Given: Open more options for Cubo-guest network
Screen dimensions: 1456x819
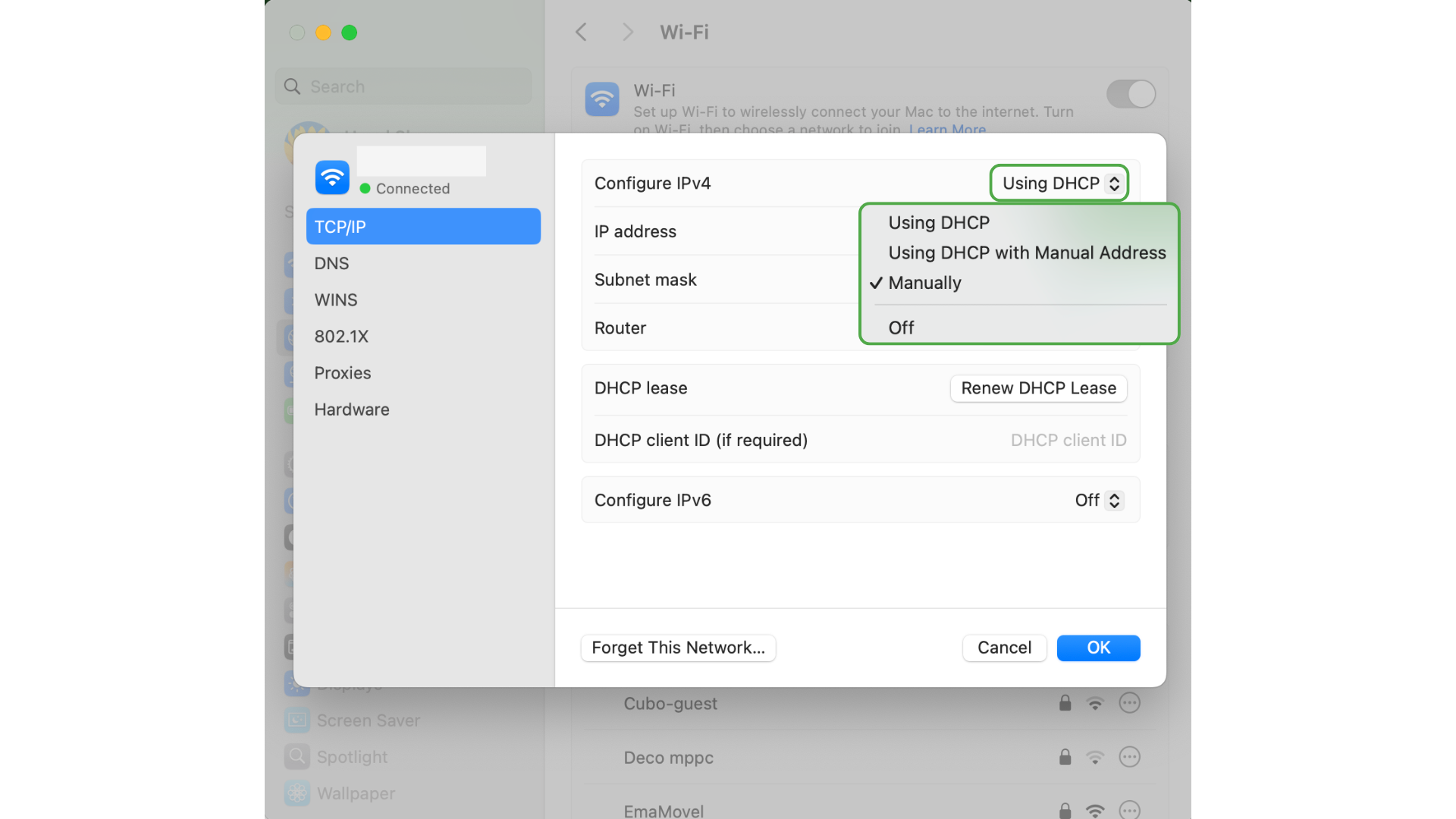Looking at the screenshot, I should coord(1129,703).
